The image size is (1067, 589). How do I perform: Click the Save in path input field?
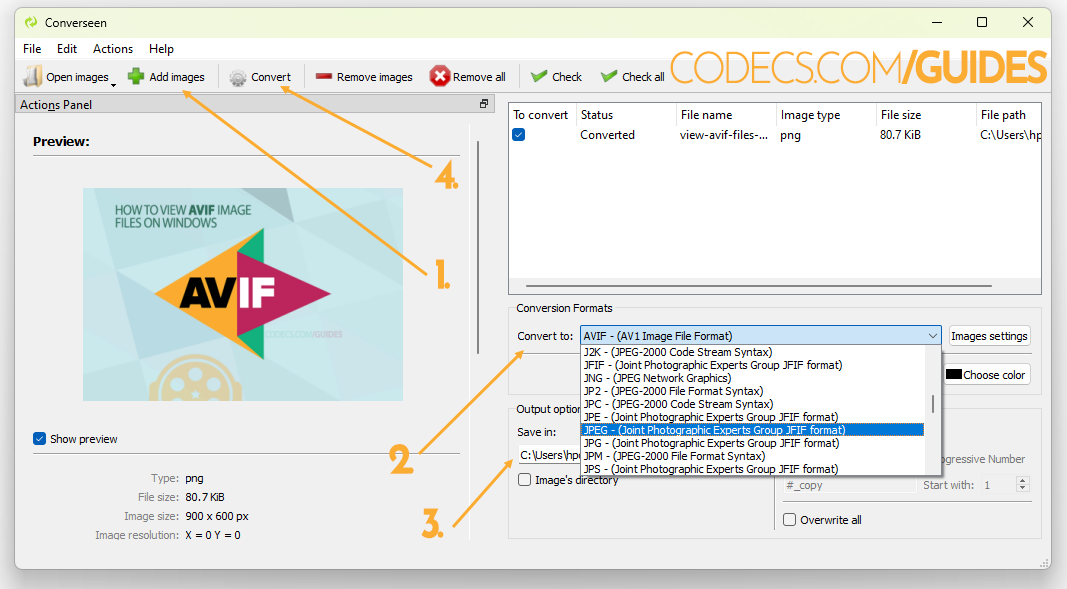click(549, 455)
